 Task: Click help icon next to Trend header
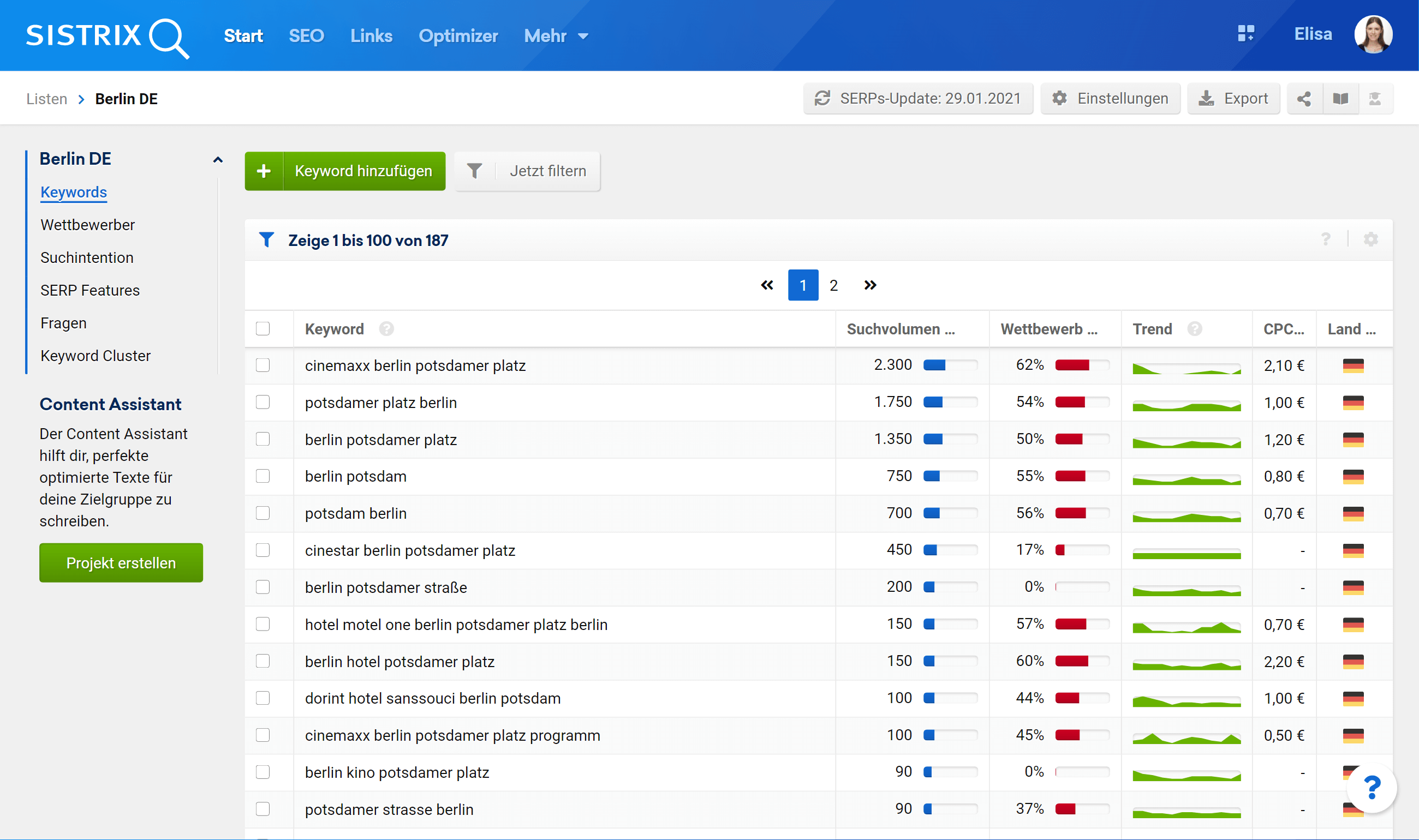(x=1195, y=329)
